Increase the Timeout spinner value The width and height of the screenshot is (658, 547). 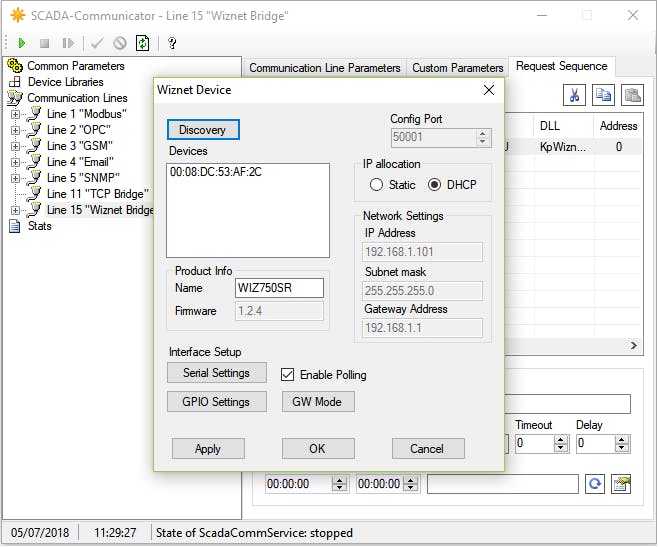point(561,439)
